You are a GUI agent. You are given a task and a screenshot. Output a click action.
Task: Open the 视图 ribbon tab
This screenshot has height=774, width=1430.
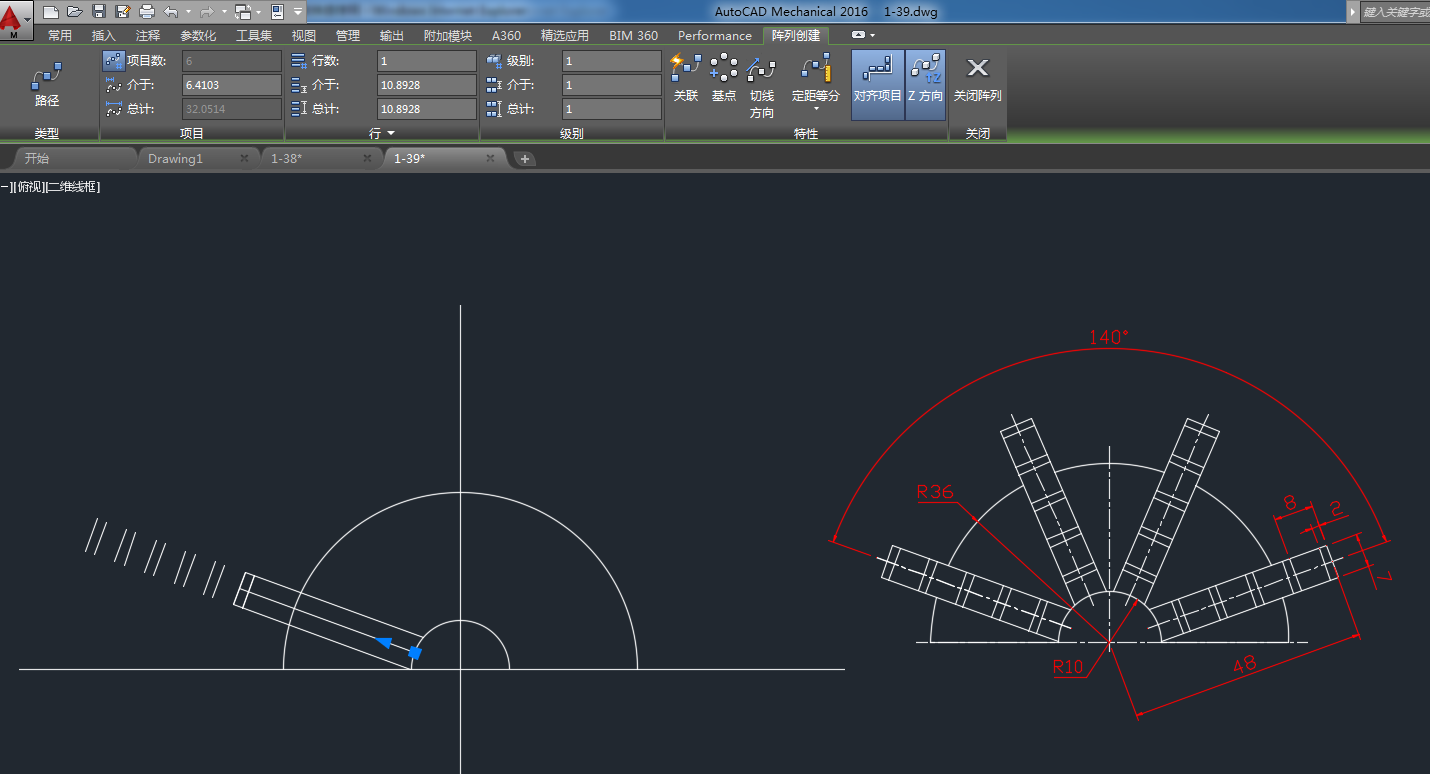304,35
